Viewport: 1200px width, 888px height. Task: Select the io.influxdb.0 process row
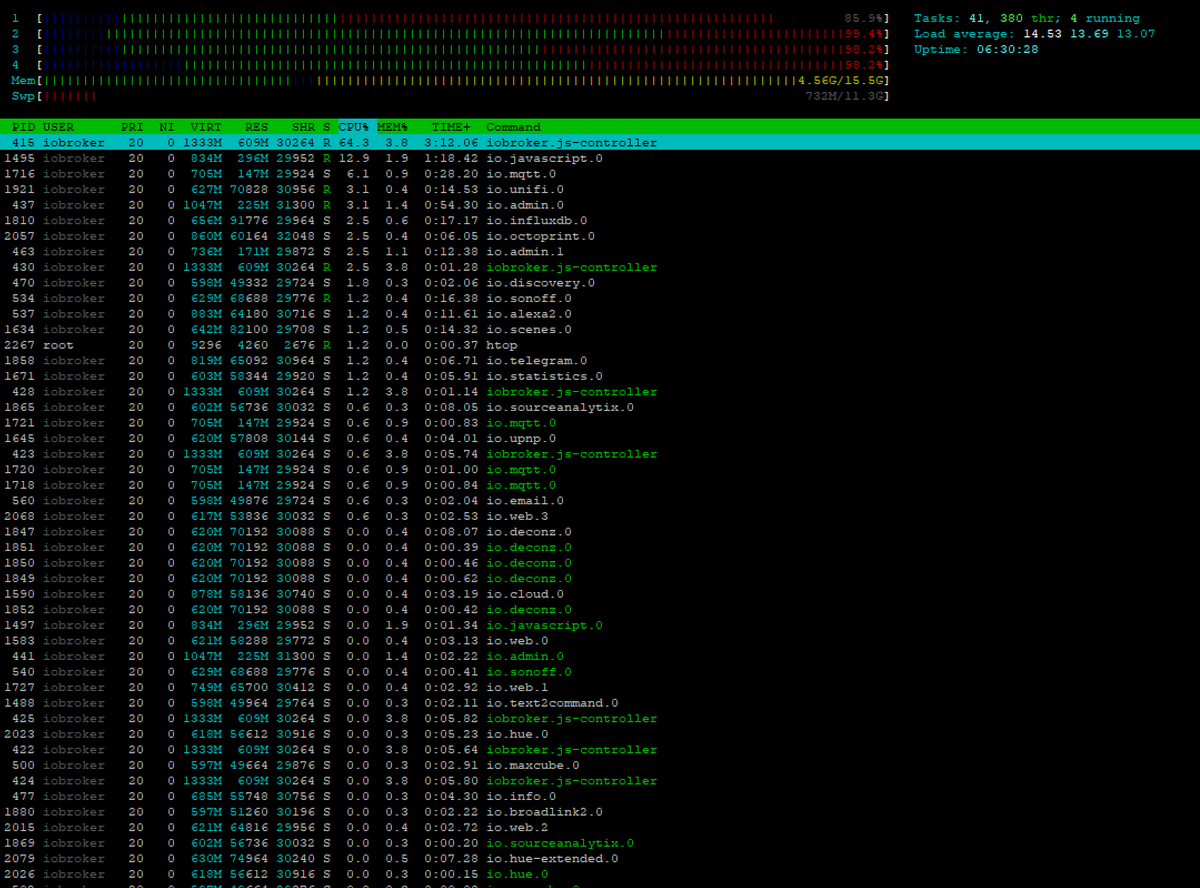click(600, 220)
